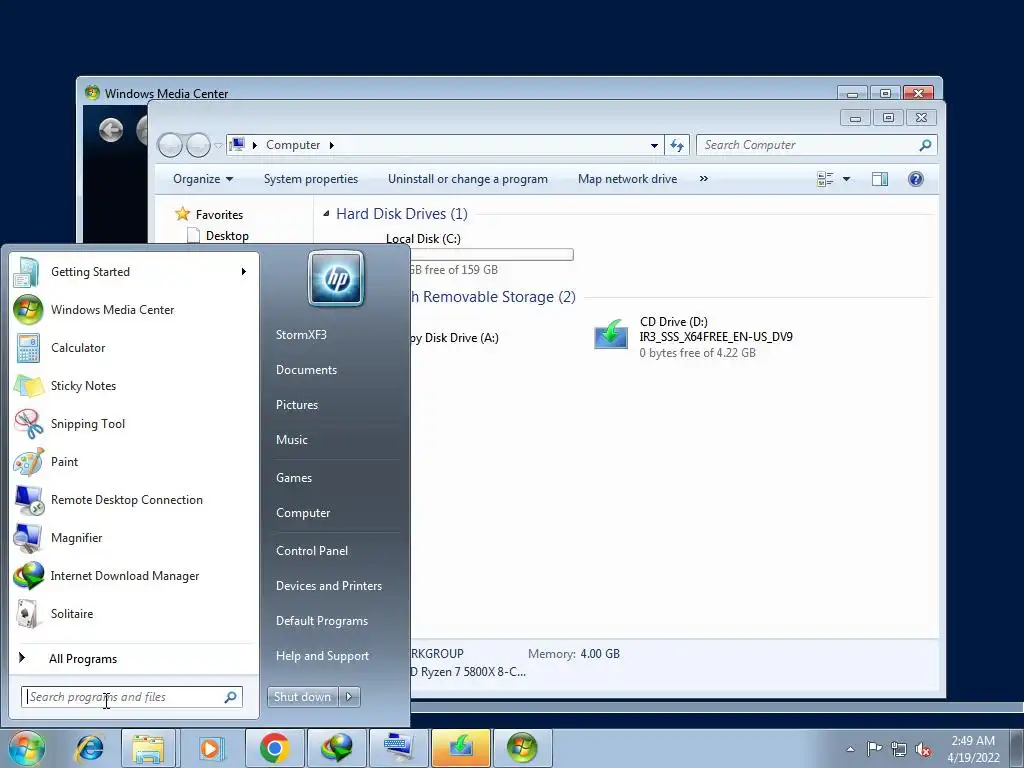This screenshot has width=1024, height=768.
Task: Click the HP user account picture
Action: coord(336,279)
